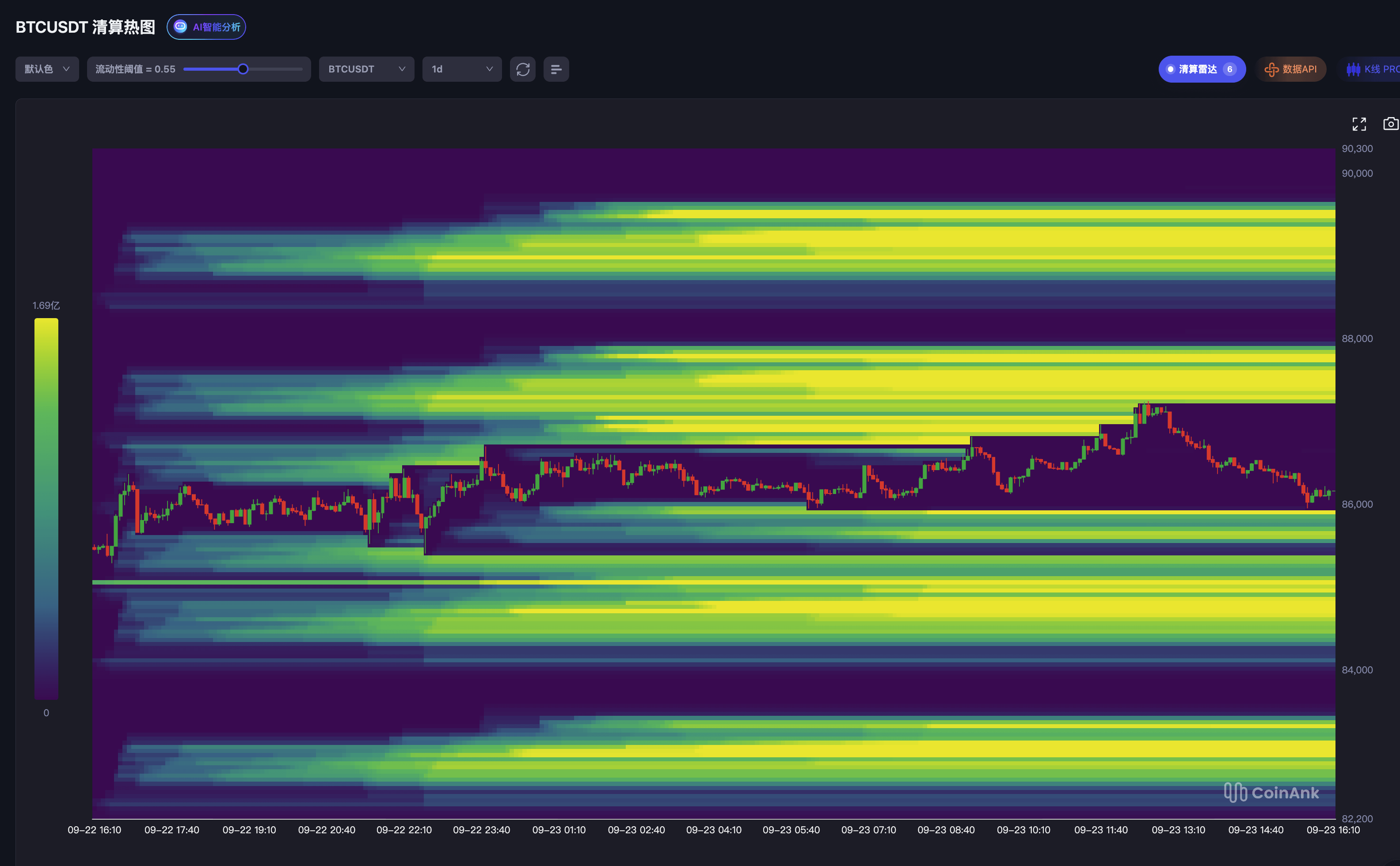Expand the BTCUSDT symbol dropdown
This screenshot has height=866, width=1400.
point(367,69)
